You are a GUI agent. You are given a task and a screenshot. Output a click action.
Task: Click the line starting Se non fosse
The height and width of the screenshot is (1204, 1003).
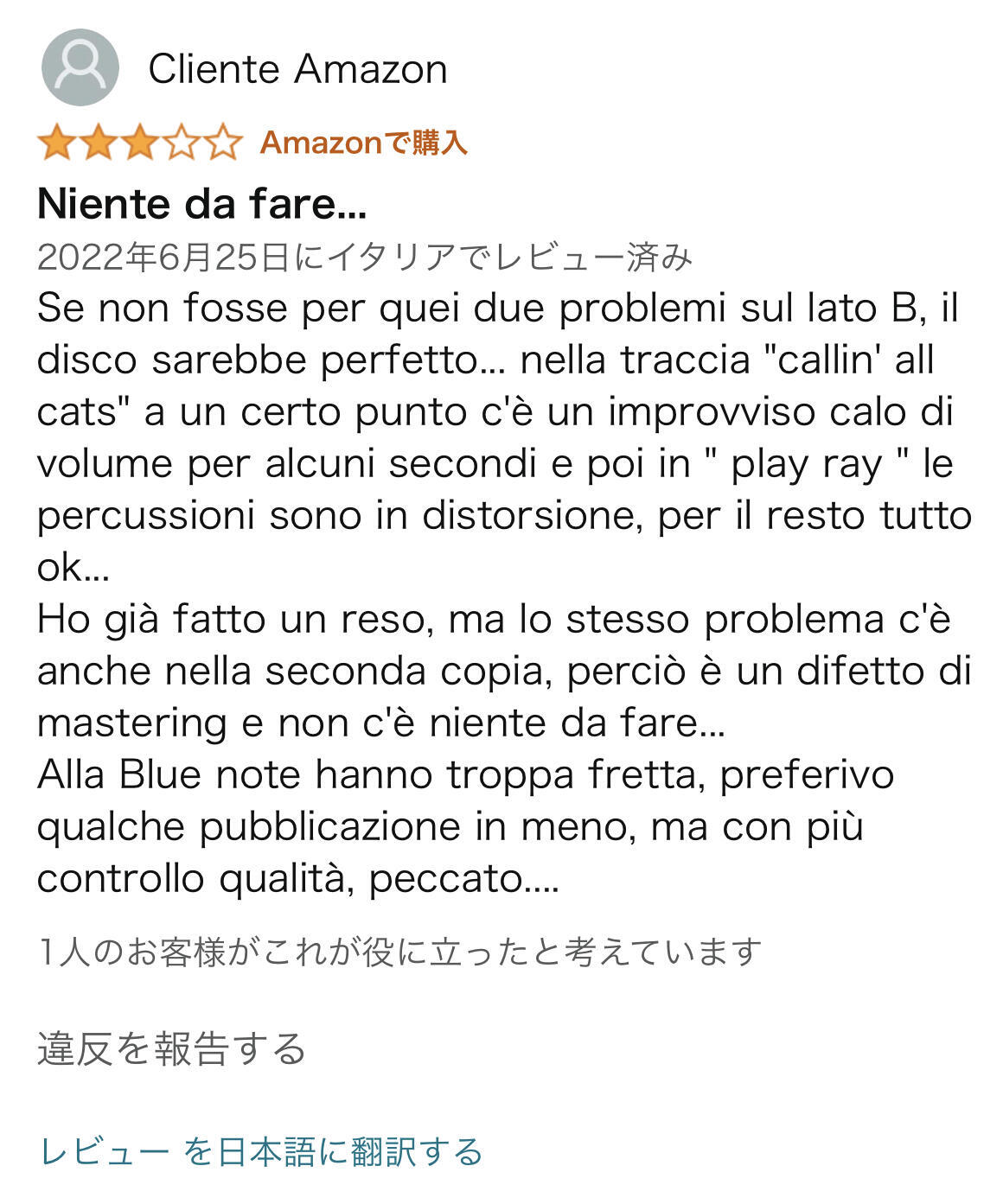[x=497, y=309]
